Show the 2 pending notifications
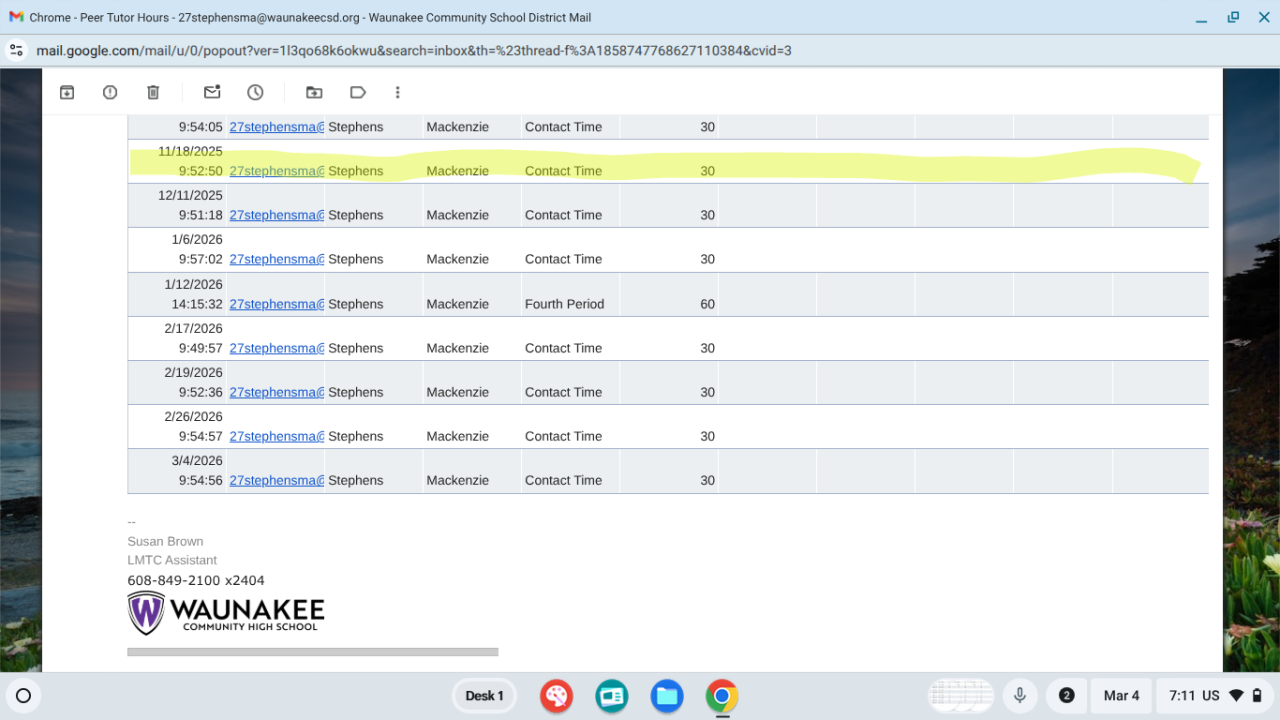 1066,696
